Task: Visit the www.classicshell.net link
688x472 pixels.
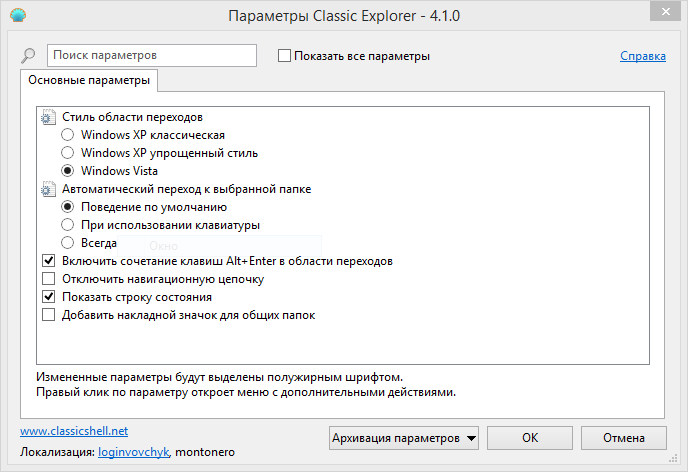Action: [74, 431]
